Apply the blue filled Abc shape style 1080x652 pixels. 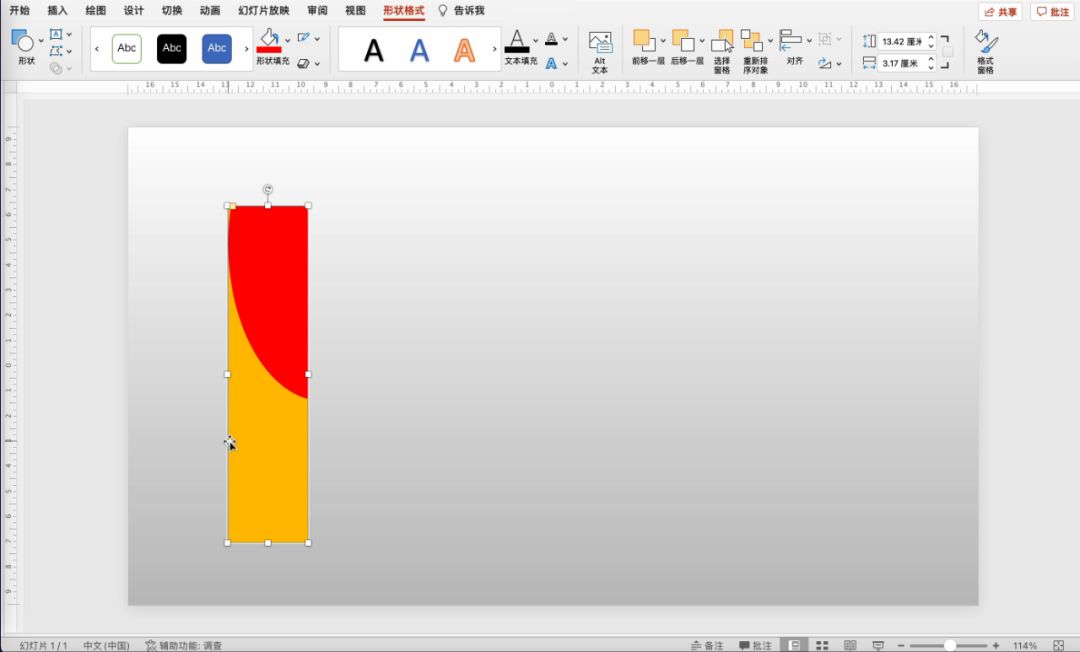217,48
